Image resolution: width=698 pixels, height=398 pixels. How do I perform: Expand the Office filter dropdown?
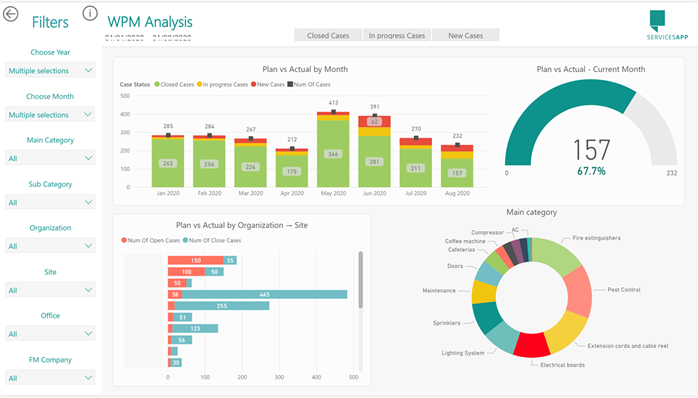(x=50, y=333)
